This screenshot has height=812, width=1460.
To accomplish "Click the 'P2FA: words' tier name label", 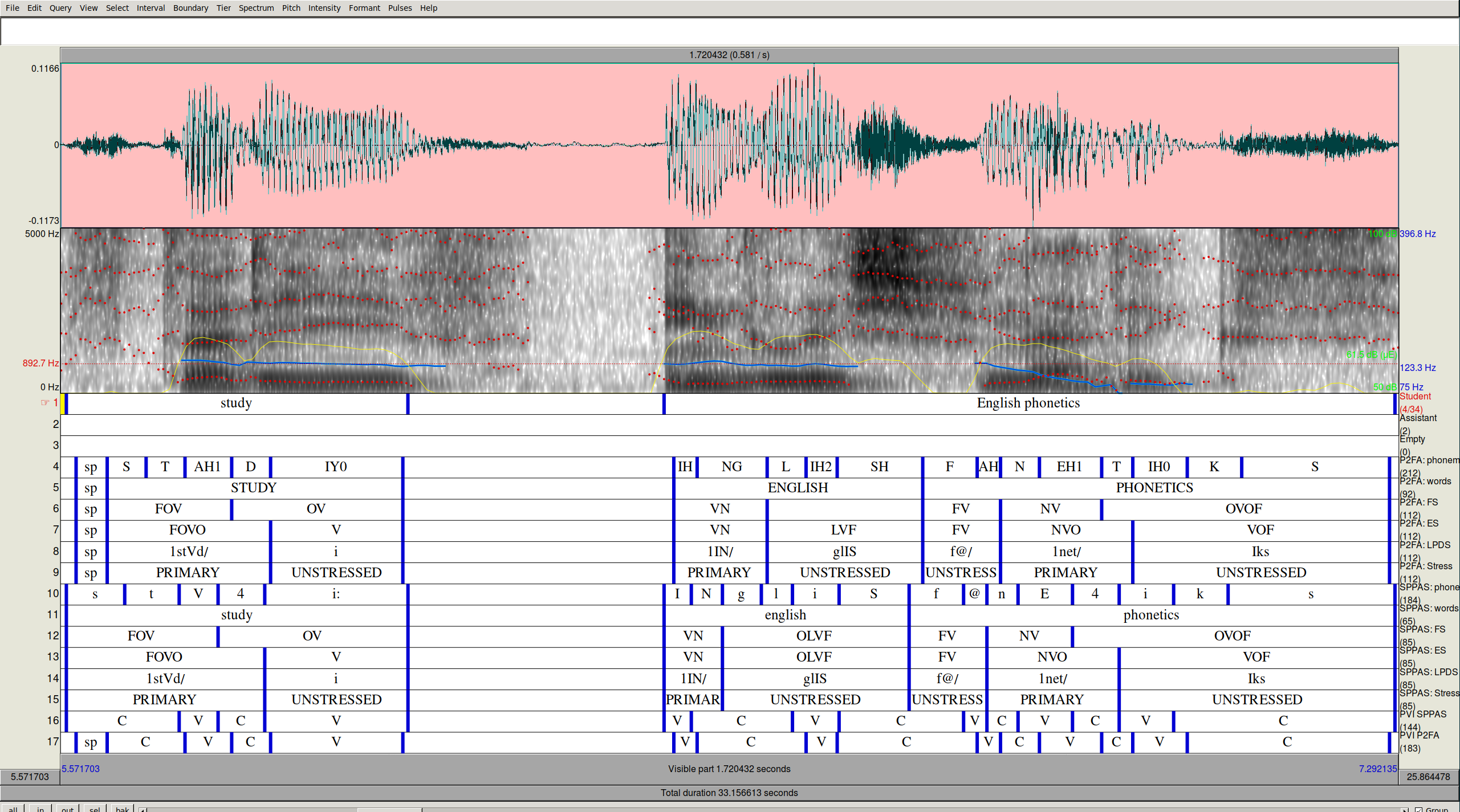I will [x=1425, y=481].
